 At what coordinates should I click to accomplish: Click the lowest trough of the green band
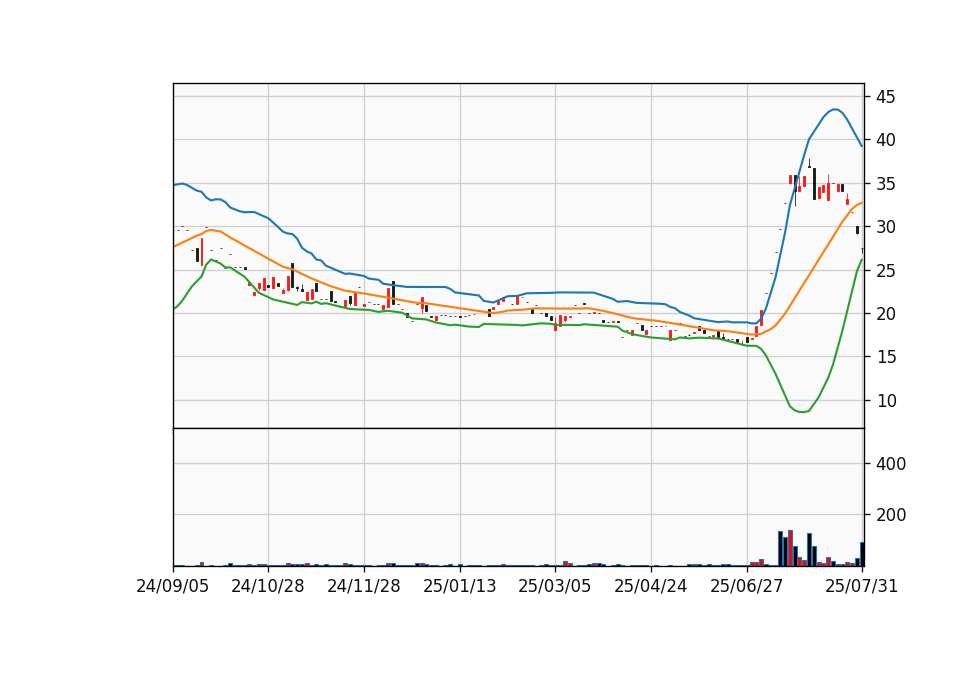(802, 411)
